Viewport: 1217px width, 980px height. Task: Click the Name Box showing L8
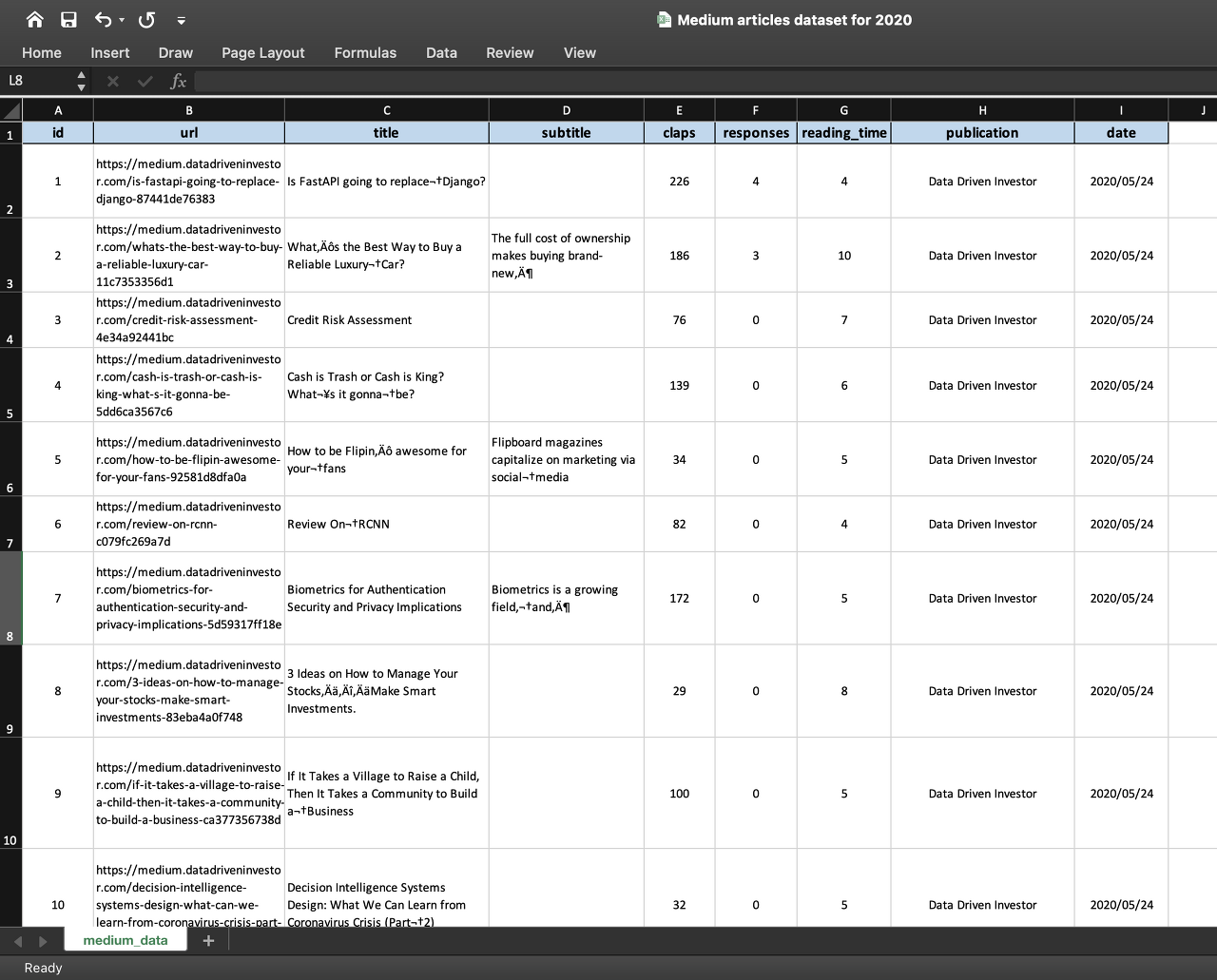pyautogui.click(x=38, y=81)
